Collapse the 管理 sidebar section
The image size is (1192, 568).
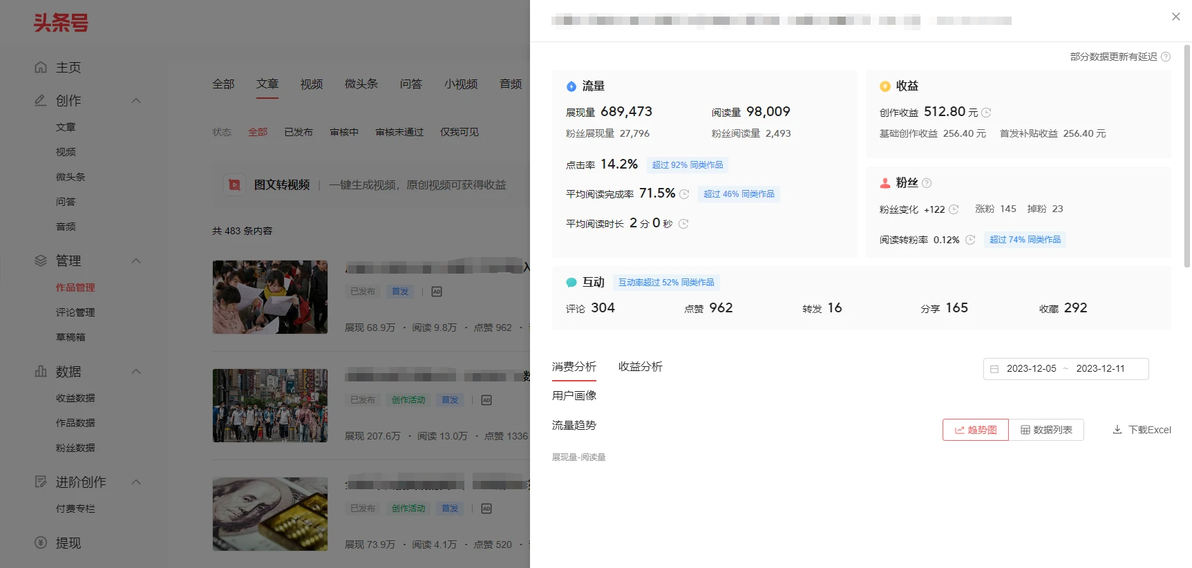point(136,261)
